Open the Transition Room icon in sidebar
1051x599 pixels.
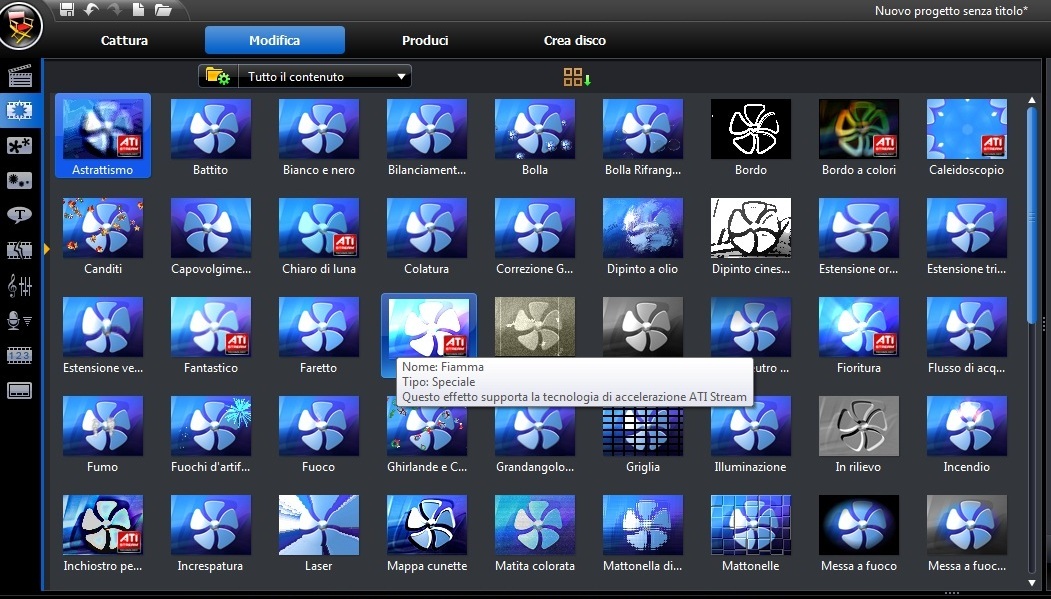click(x=20, y=250)
